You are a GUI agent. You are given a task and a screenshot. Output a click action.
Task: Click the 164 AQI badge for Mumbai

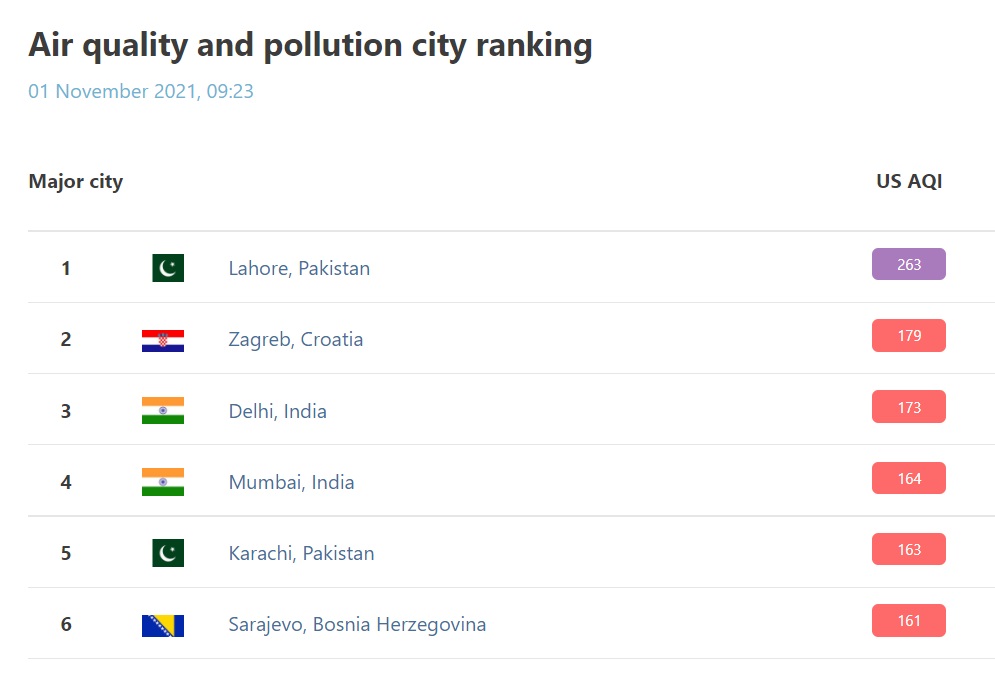click(908, 478)
